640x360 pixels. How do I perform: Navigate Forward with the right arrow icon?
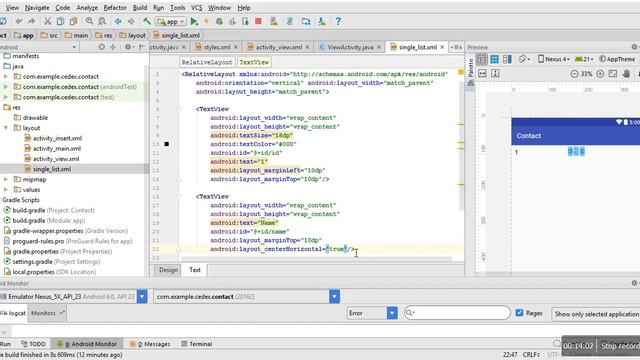[131, 21]
